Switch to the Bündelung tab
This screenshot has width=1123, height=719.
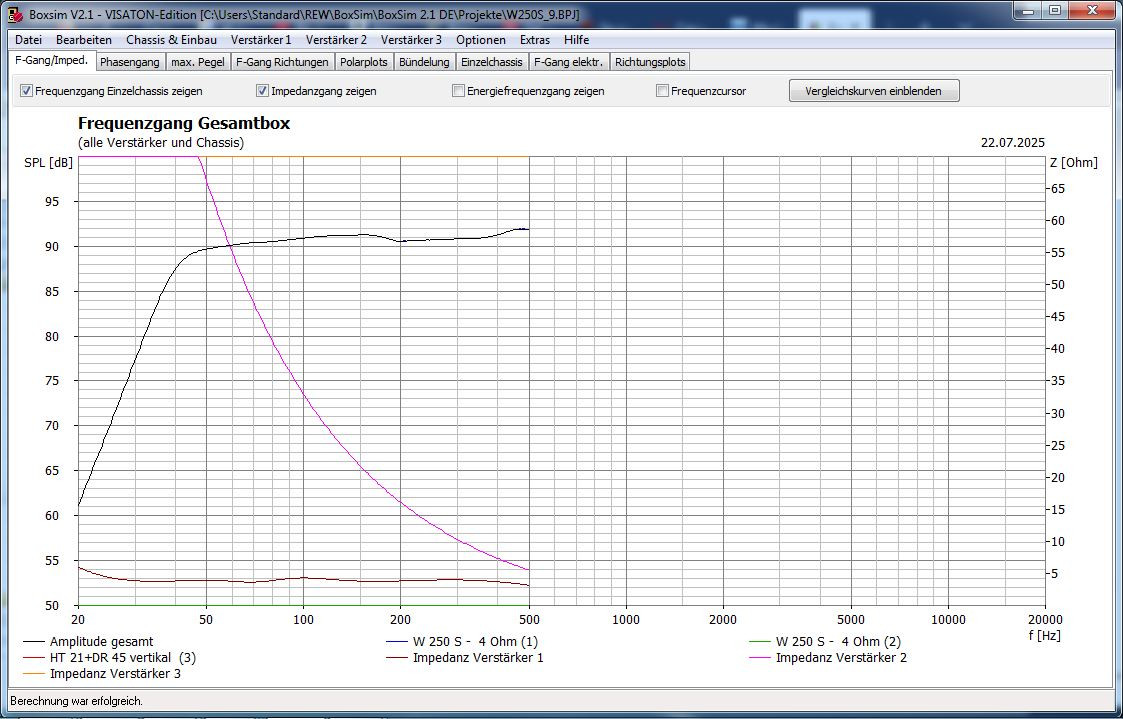click(x=424, y=62)
